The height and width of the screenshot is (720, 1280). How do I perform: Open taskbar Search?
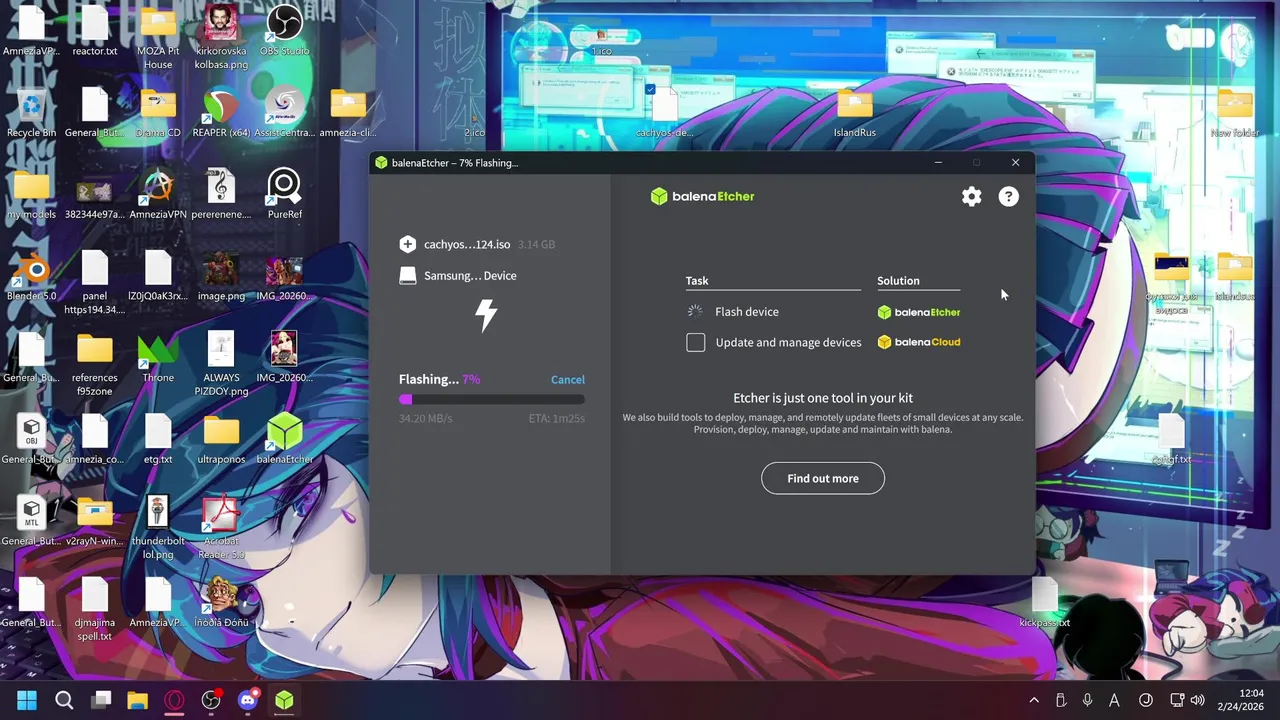click(64, 700)
